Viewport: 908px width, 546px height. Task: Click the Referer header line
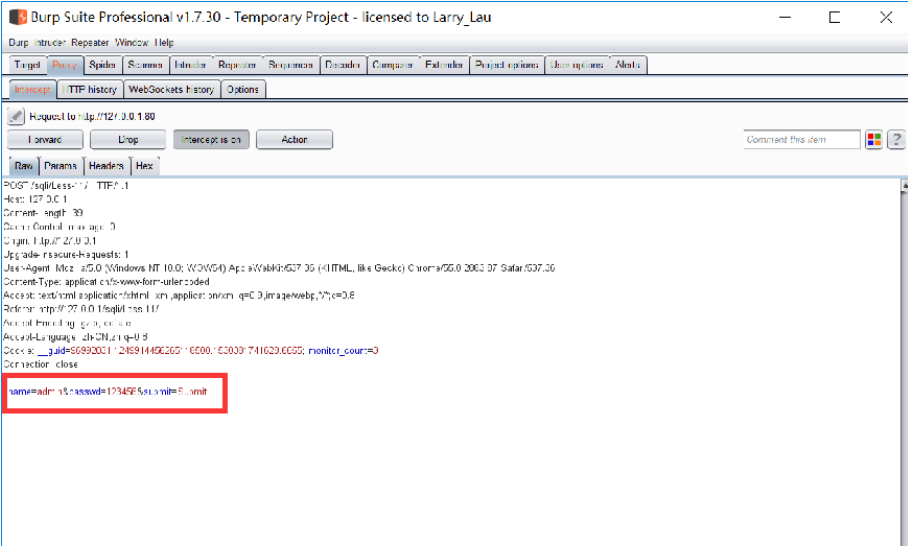pyautogui.click(x=81, y=310)
